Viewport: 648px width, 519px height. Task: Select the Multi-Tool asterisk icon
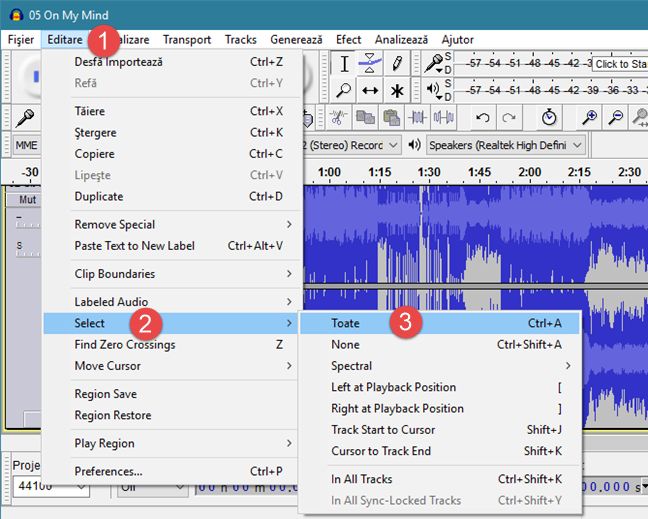[397, 90]
